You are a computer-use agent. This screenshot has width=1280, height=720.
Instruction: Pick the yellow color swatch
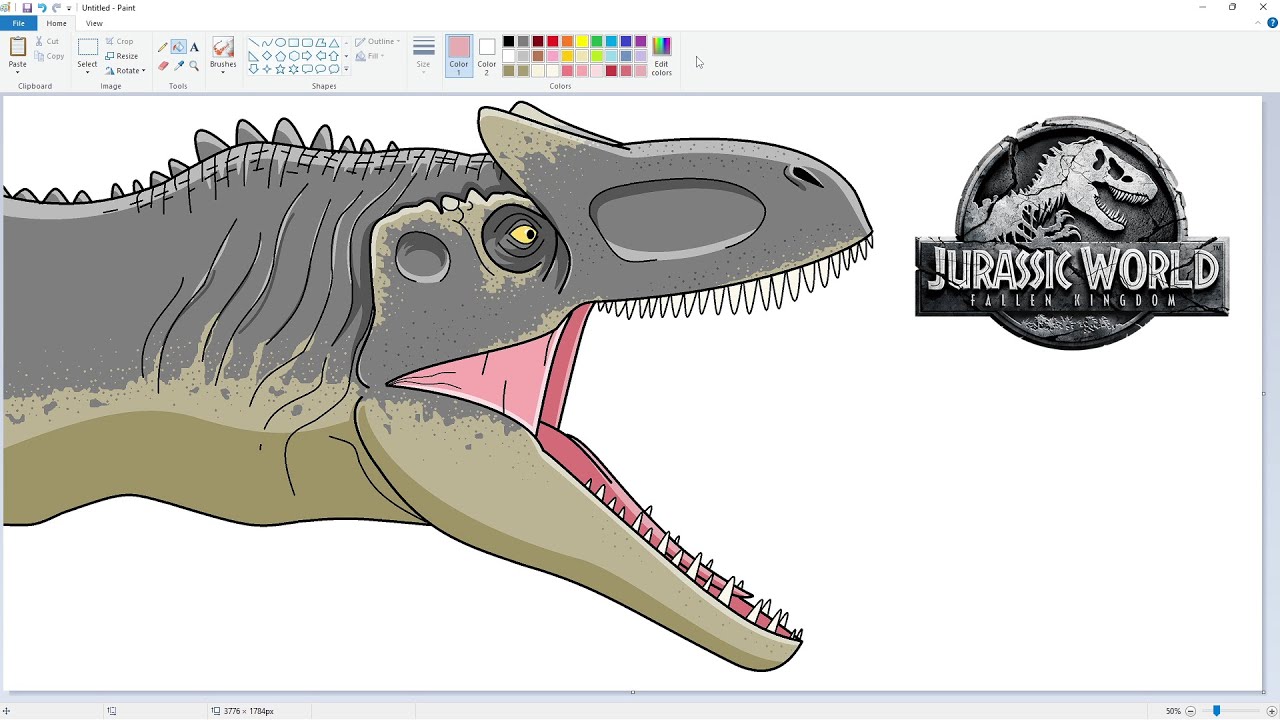582,42
